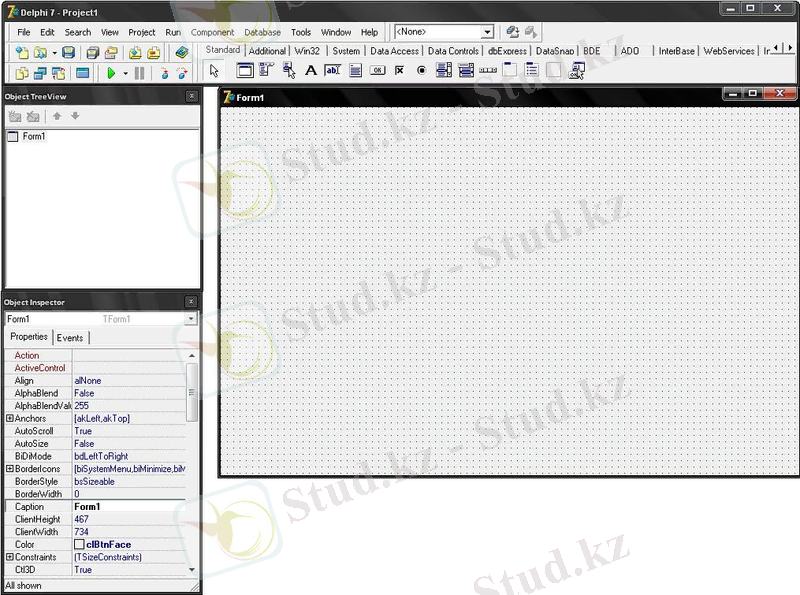Image resolution: width=800 pixels, height=595 pixels.
Task: Open the ADO palette tab
Action: [x=630, y=51]
